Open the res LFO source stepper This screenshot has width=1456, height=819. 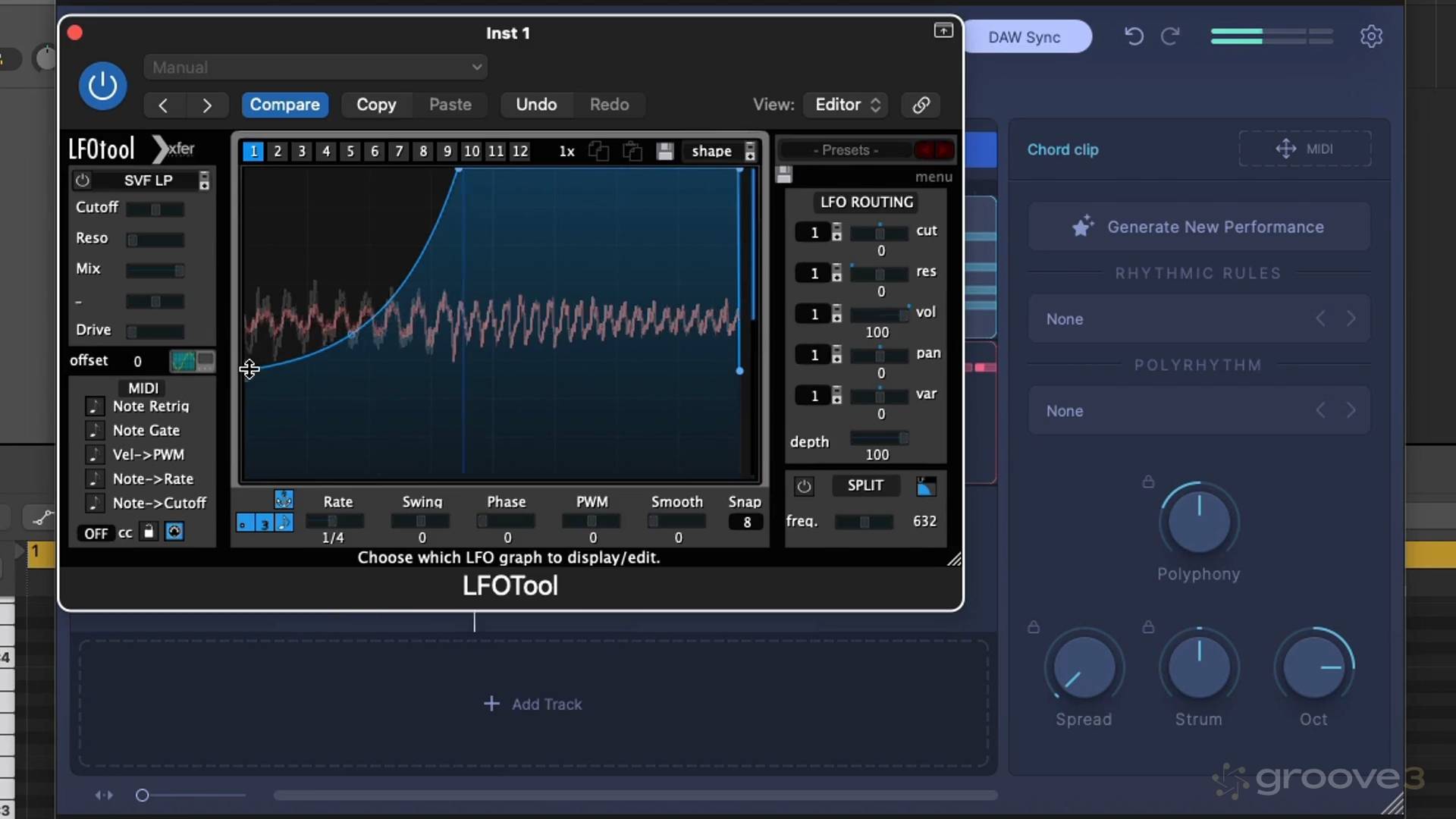click(836, 273)
